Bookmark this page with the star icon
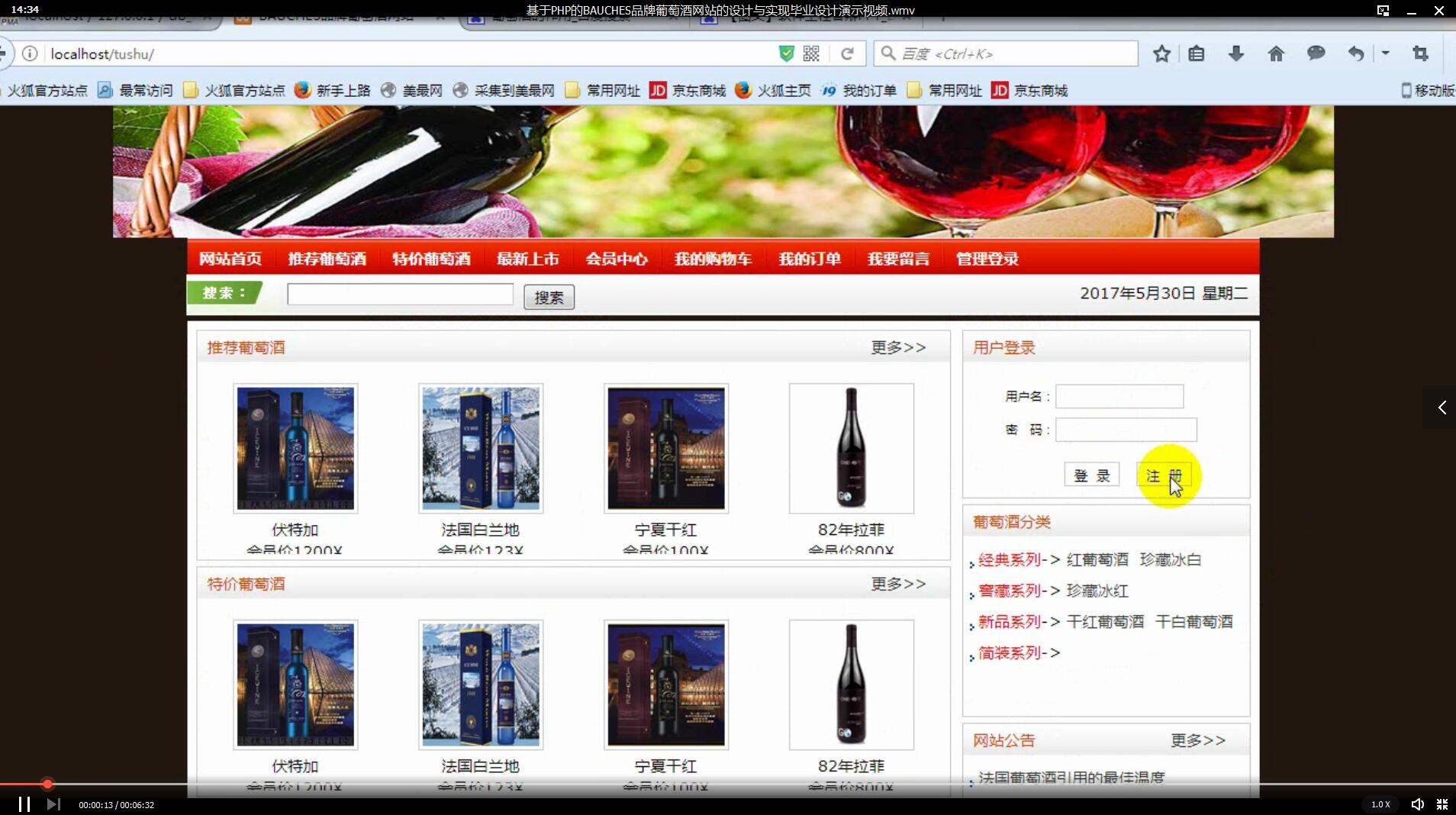Screen dimensions: 1456x815 1161,53
